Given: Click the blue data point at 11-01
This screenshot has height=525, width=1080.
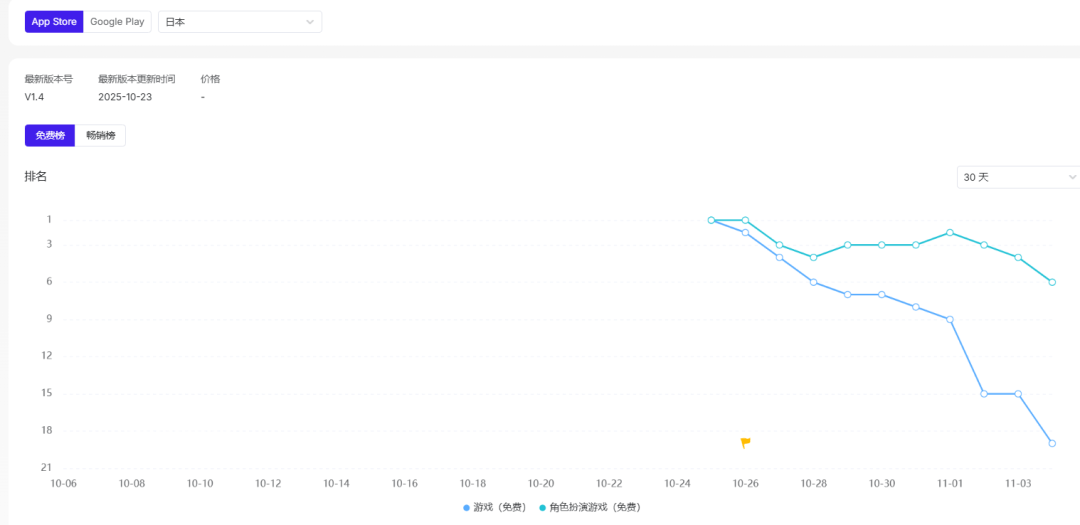Looking at the screenshot, I should click(950, 319).
